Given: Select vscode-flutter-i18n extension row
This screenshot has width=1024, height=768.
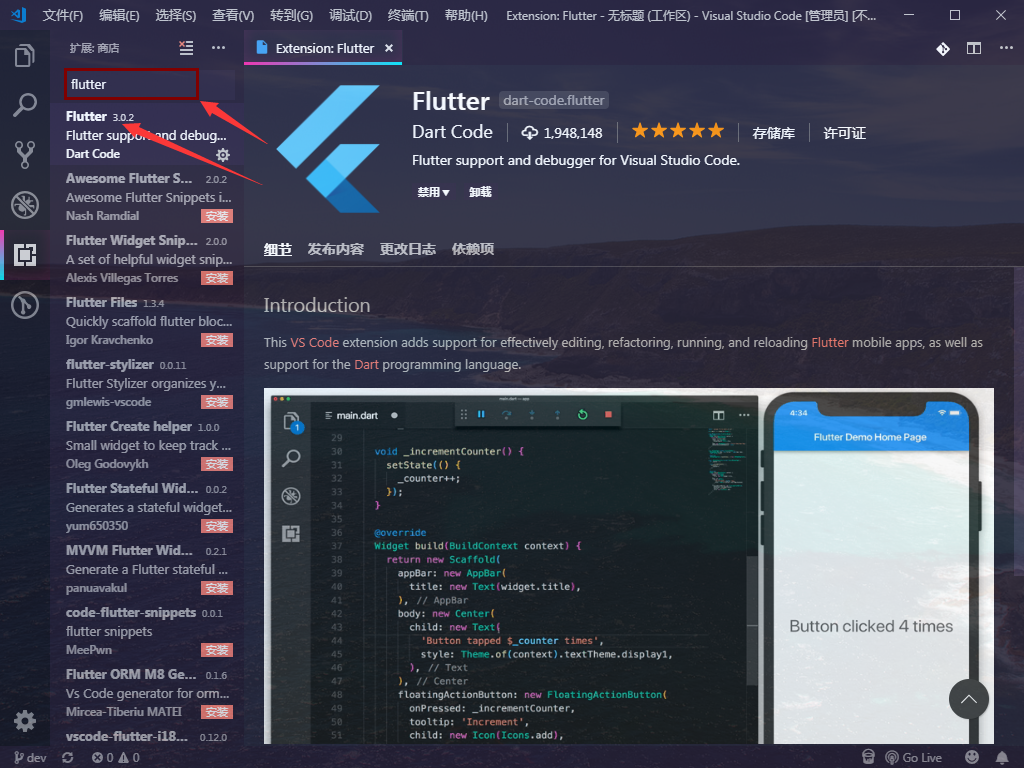Looking at the screenshot, I should pyautogui.click(x=148, y=737).
